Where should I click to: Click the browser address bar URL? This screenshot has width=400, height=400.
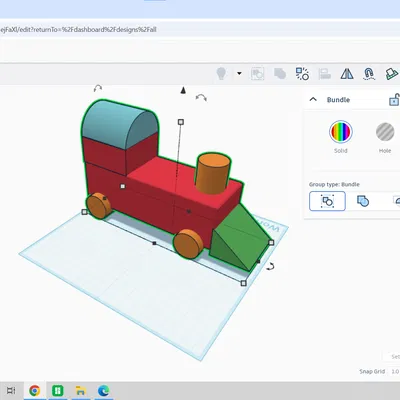coord(79,30)
